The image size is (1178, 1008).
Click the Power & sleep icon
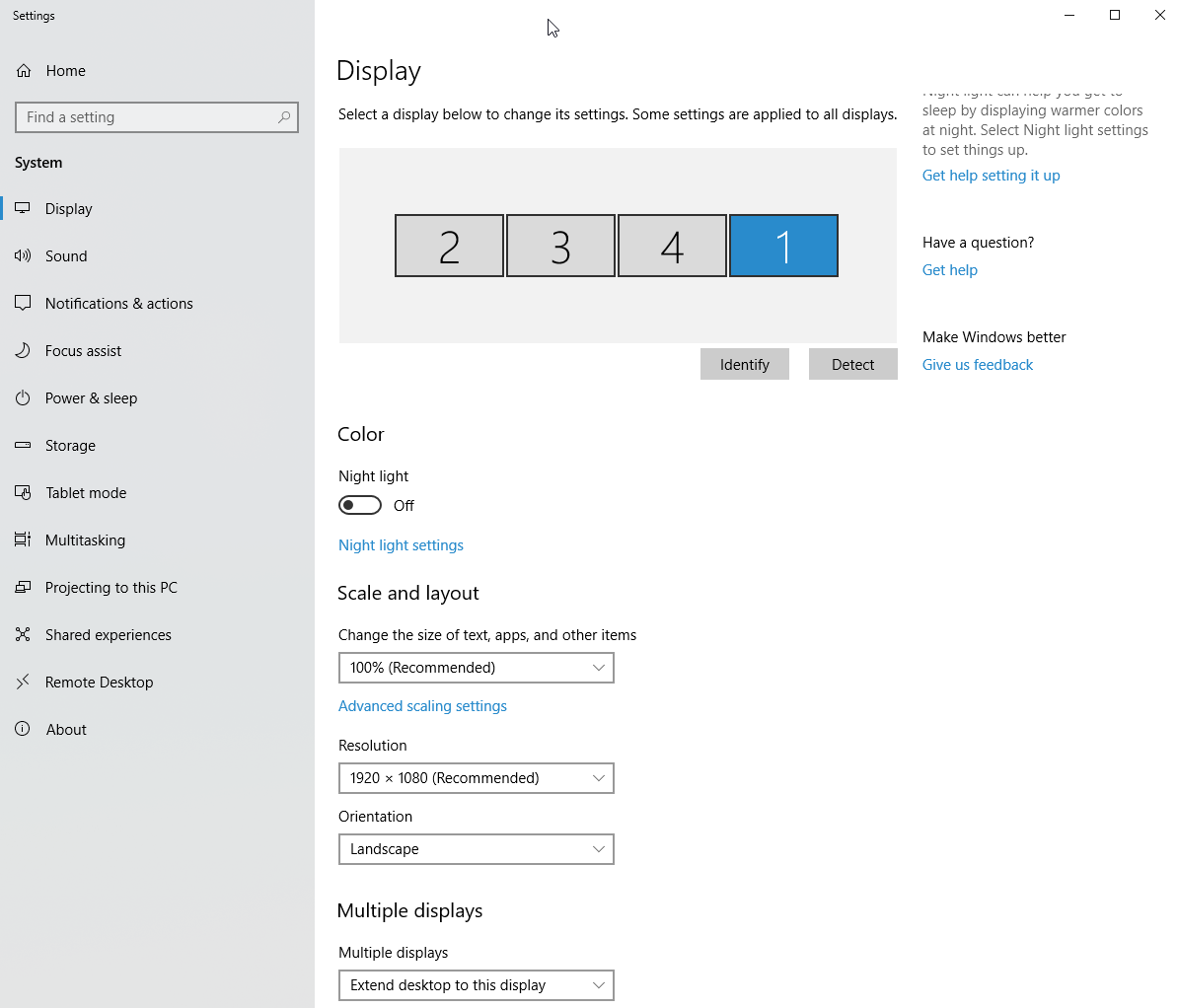tap(23, 397)
